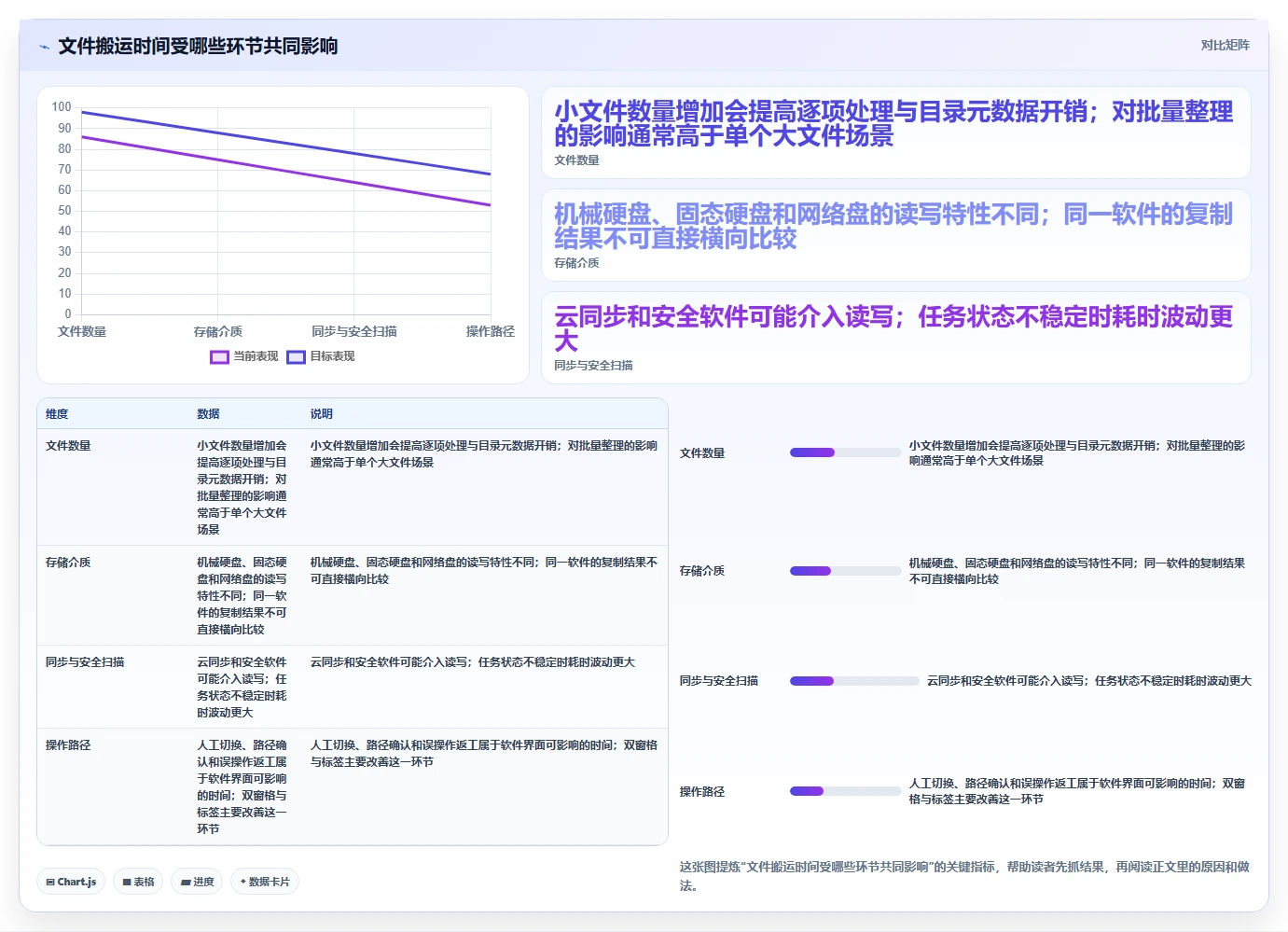1288x932 pixels.
Task: Click the y-axis value 50
Action: tap(64, 211)
